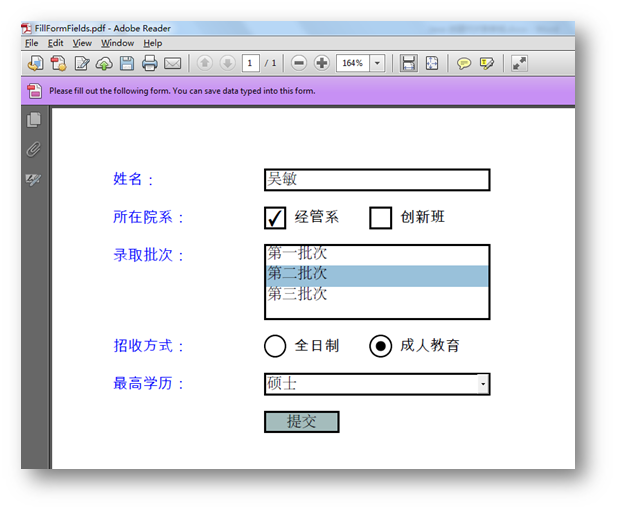
Task: Open the Attachments paperclip panel
Action: (34, 149)
